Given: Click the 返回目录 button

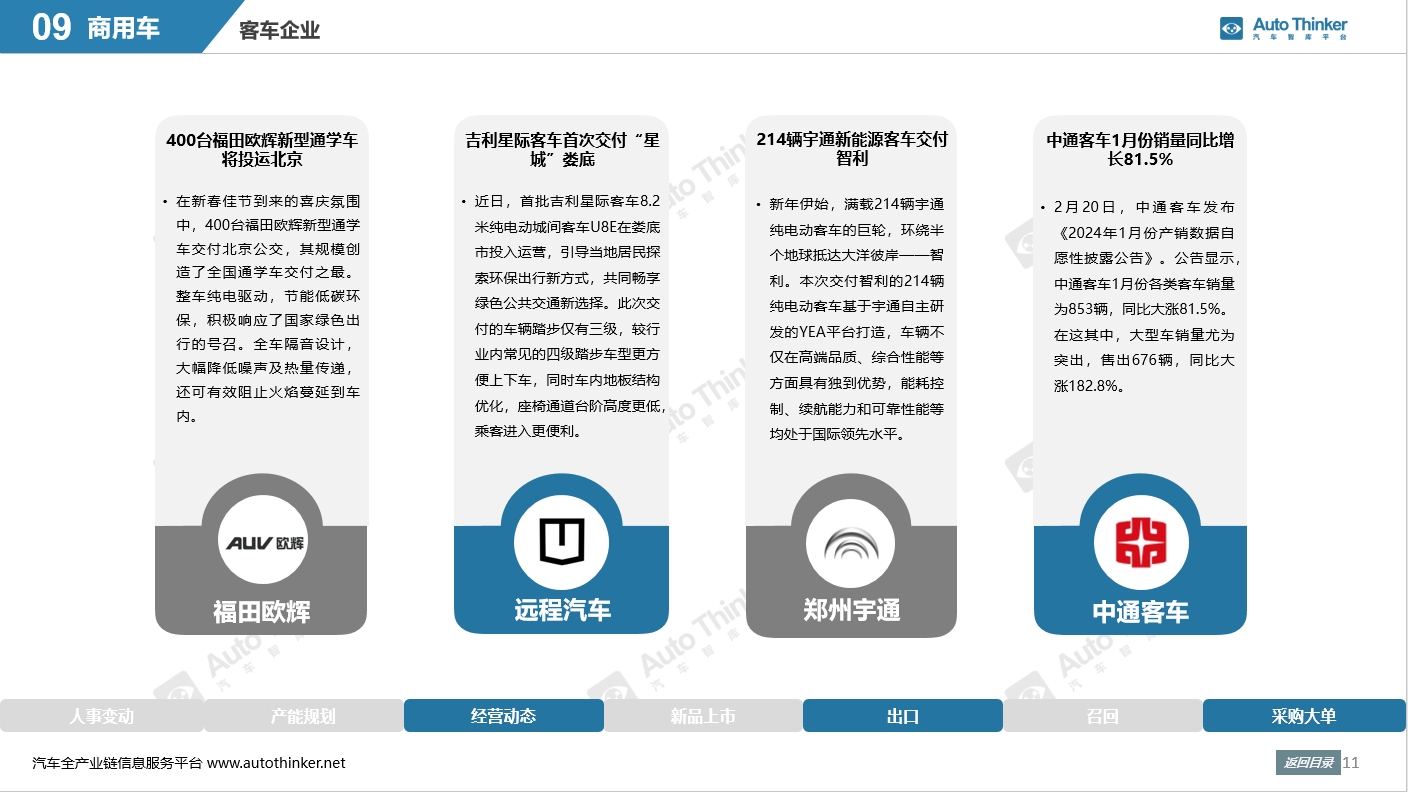Looking at the screenshot, I should coord(1308,763).
